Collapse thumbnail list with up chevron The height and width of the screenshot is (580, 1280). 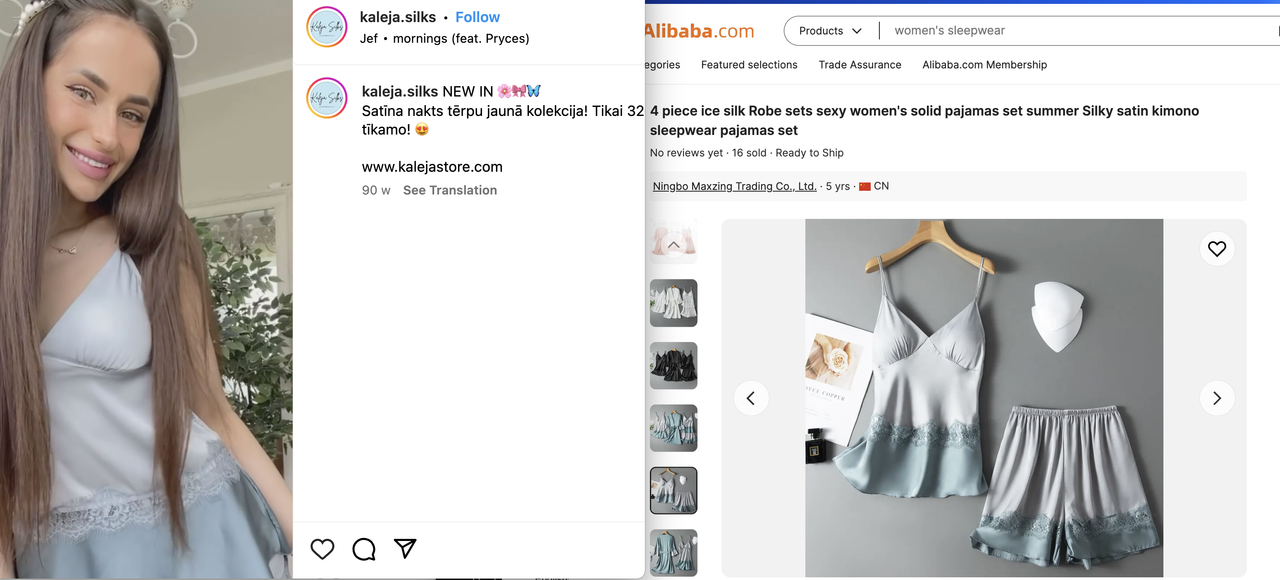coord(674,245)
